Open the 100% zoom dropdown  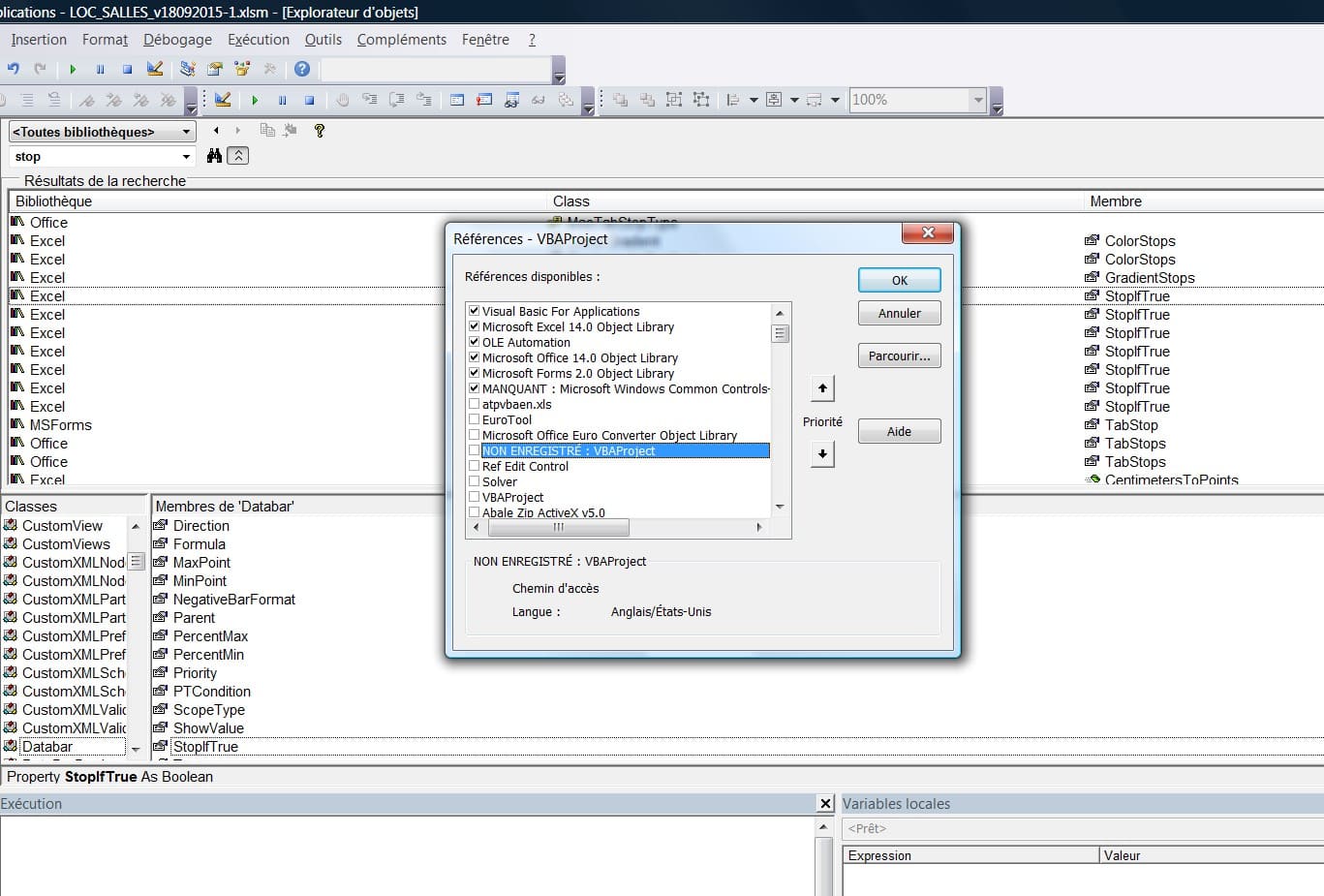[x=977, y=100]
